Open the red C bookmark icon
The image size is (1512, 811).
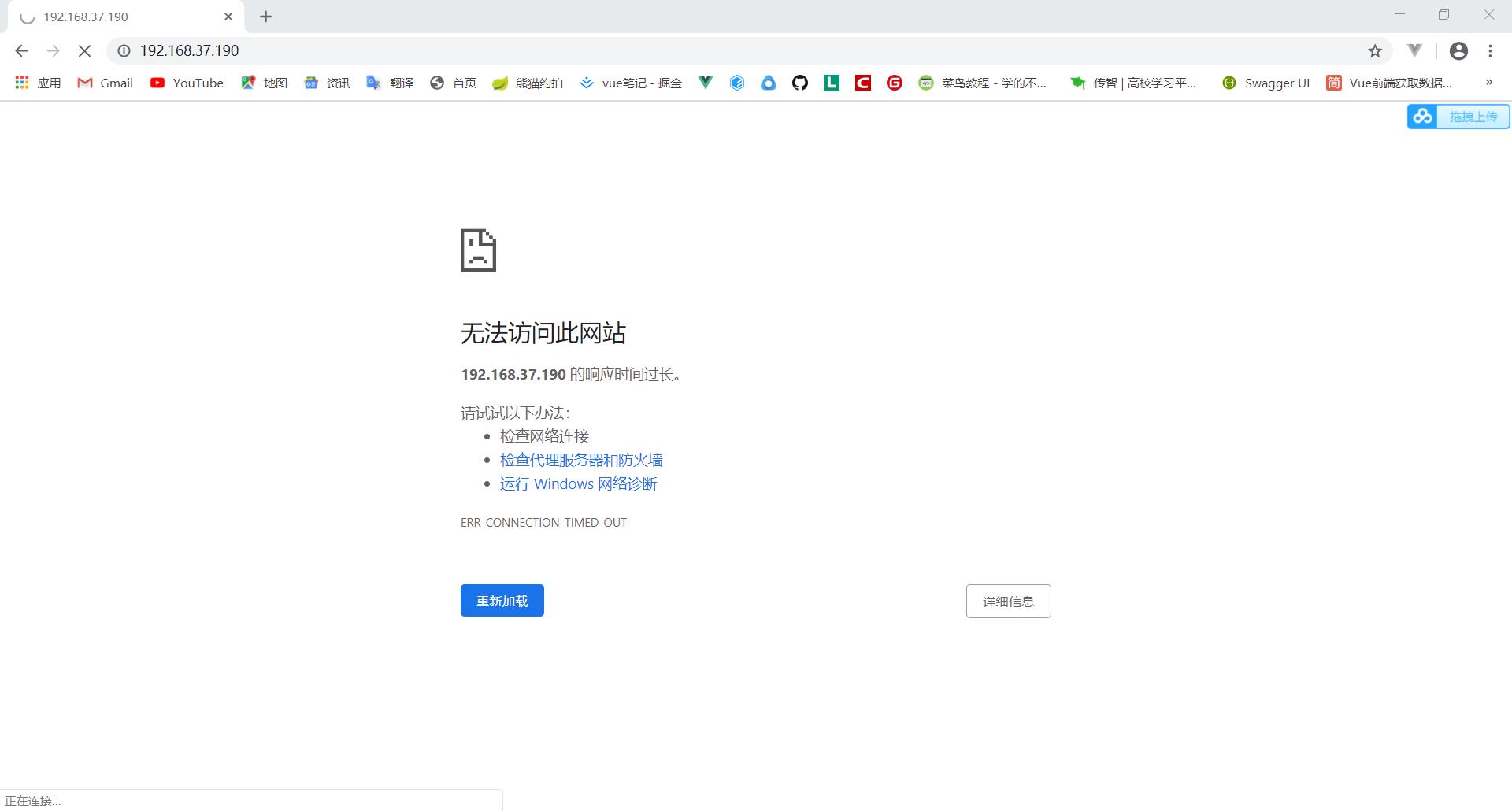(x=863, y=83)
